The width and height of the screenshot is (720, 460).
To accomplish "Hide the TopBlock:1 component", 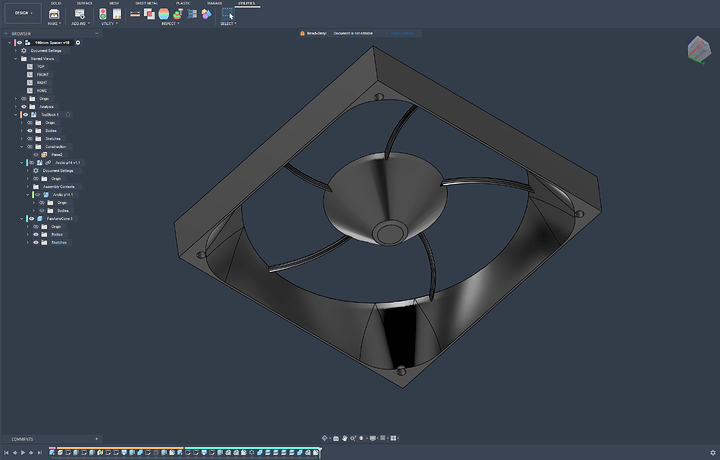I will tap(26, 115).
